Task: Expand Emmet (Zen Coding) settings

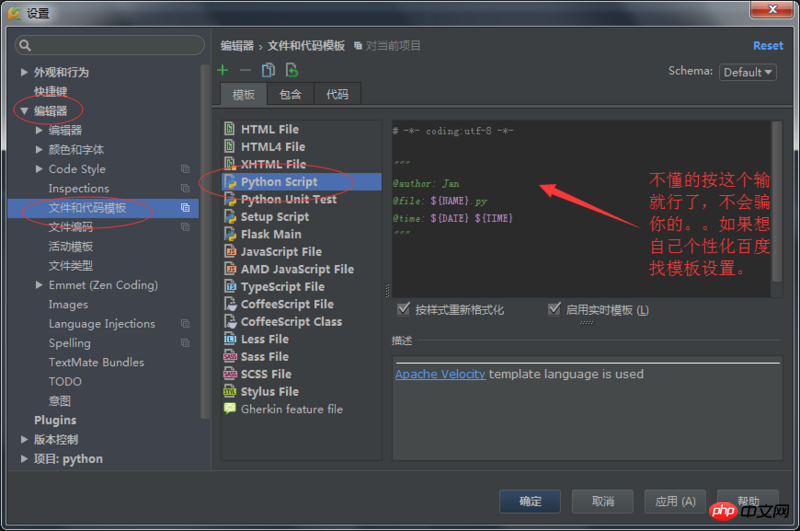Action: click(x=39, y=285)
